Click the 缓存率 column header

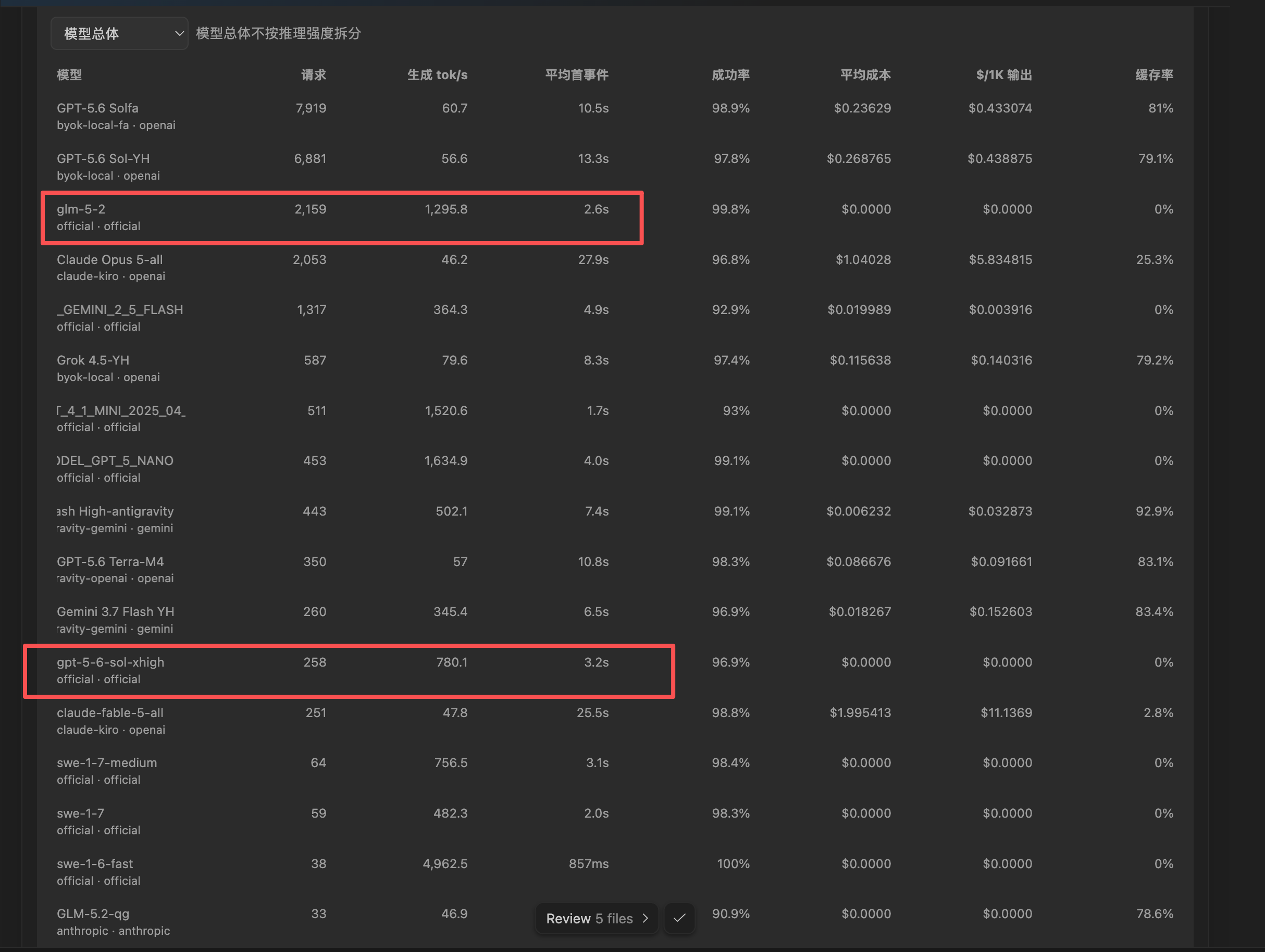click(x=1154, y=75)
